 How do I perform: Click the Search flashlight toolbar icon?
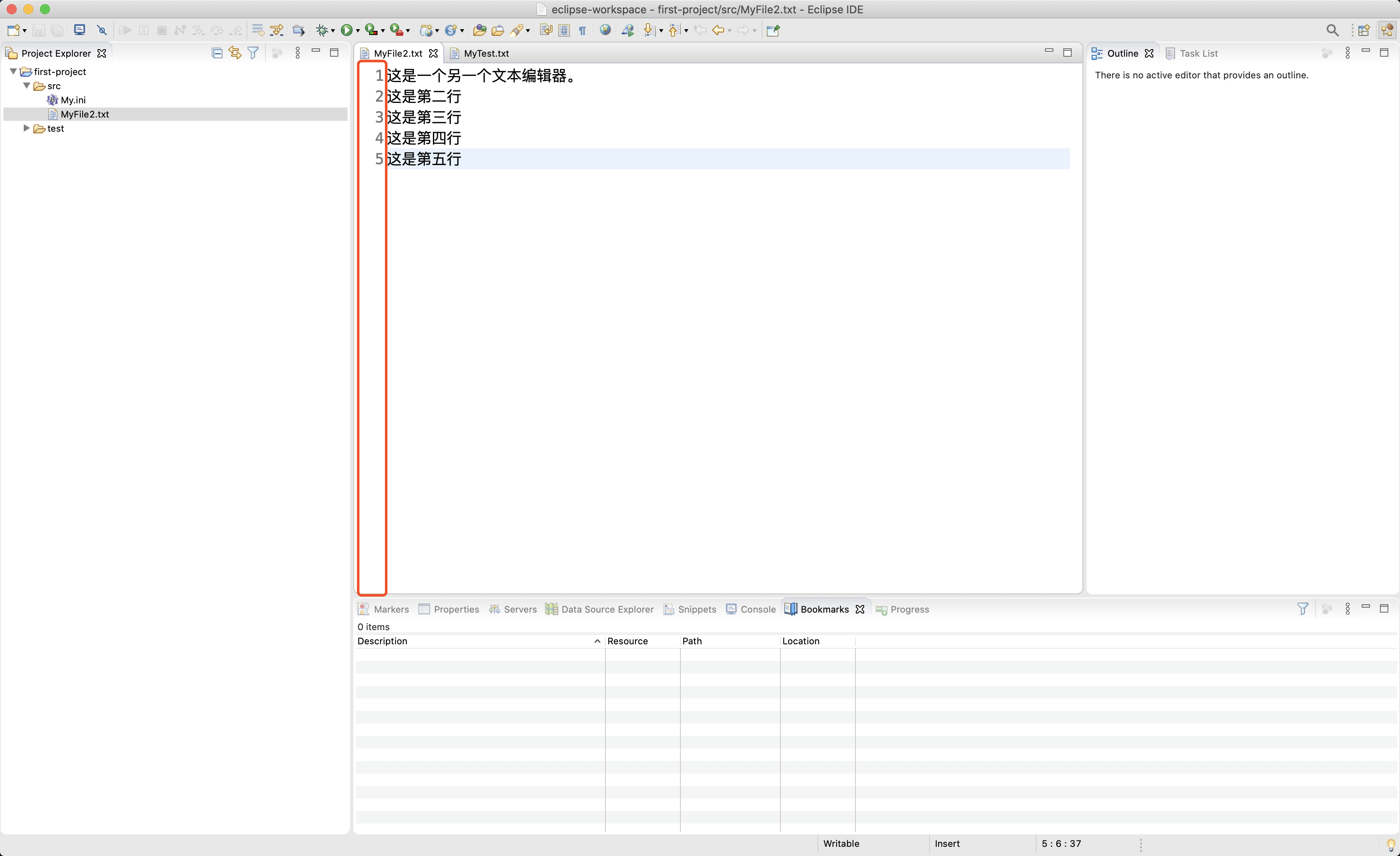517,30
